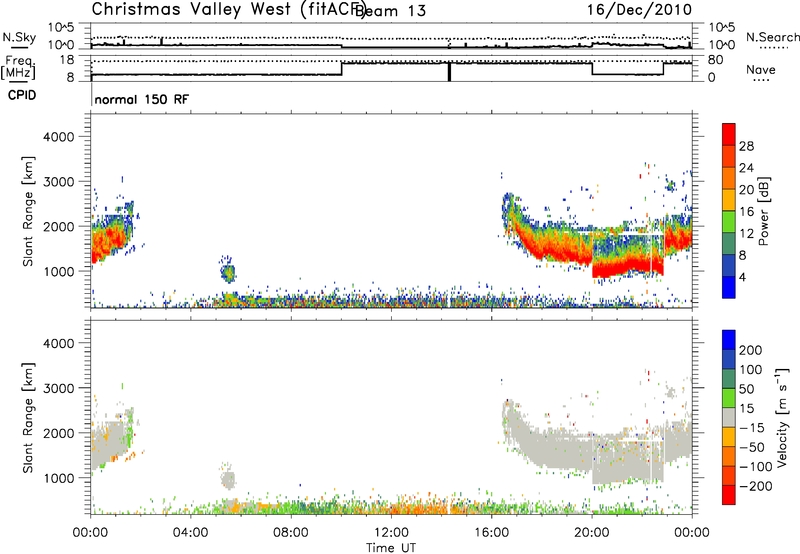Click the 4000 tick in the power panel
This screenshot has height=554, width=800.
coord(59,137)
